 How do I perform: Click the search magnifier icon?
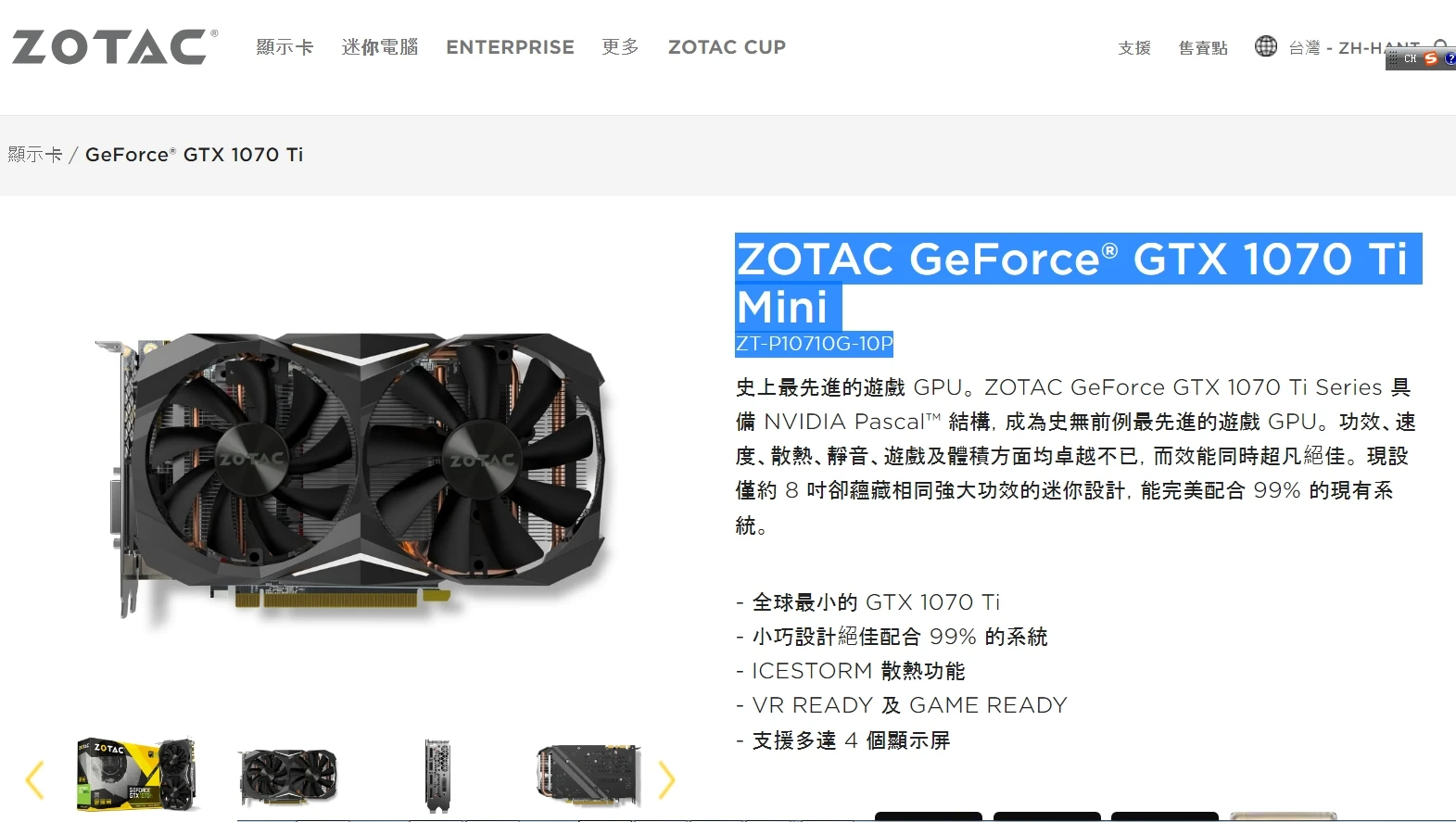coord(1440,44)
